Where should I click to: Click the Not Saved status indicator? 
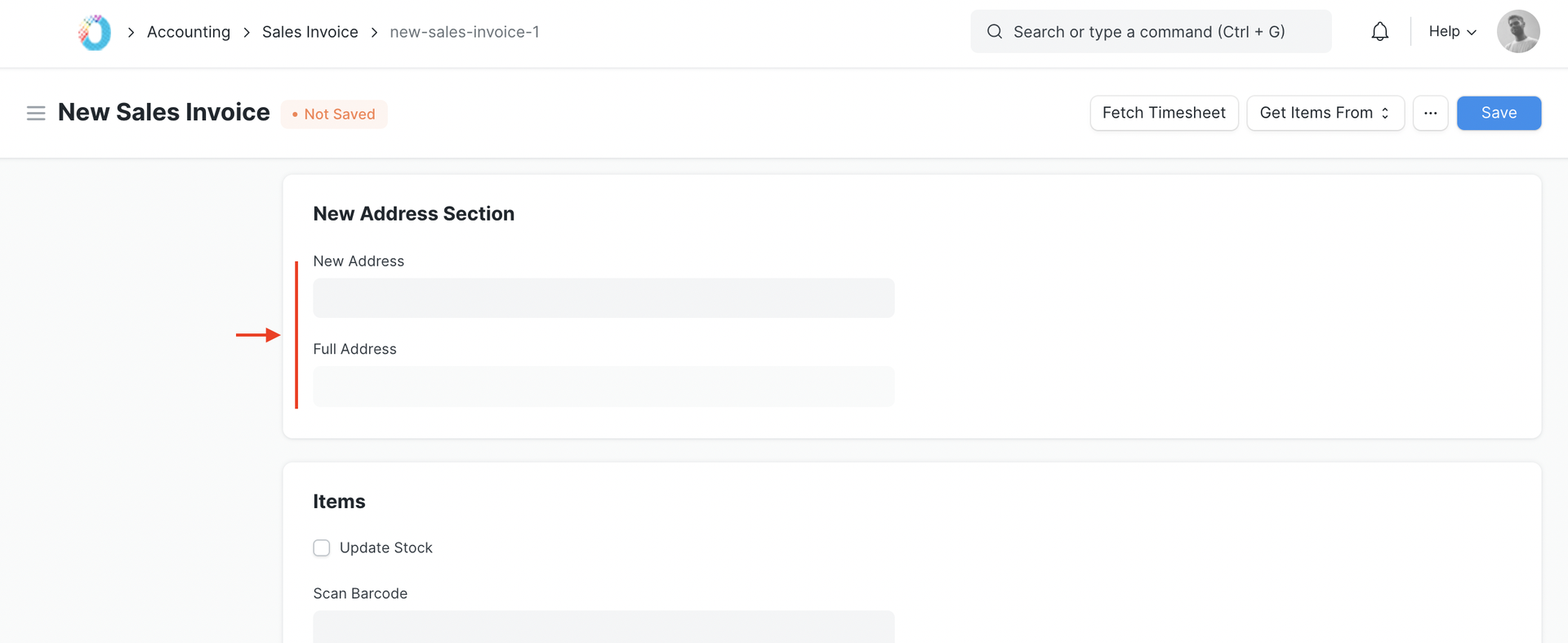tap(334, 114)
